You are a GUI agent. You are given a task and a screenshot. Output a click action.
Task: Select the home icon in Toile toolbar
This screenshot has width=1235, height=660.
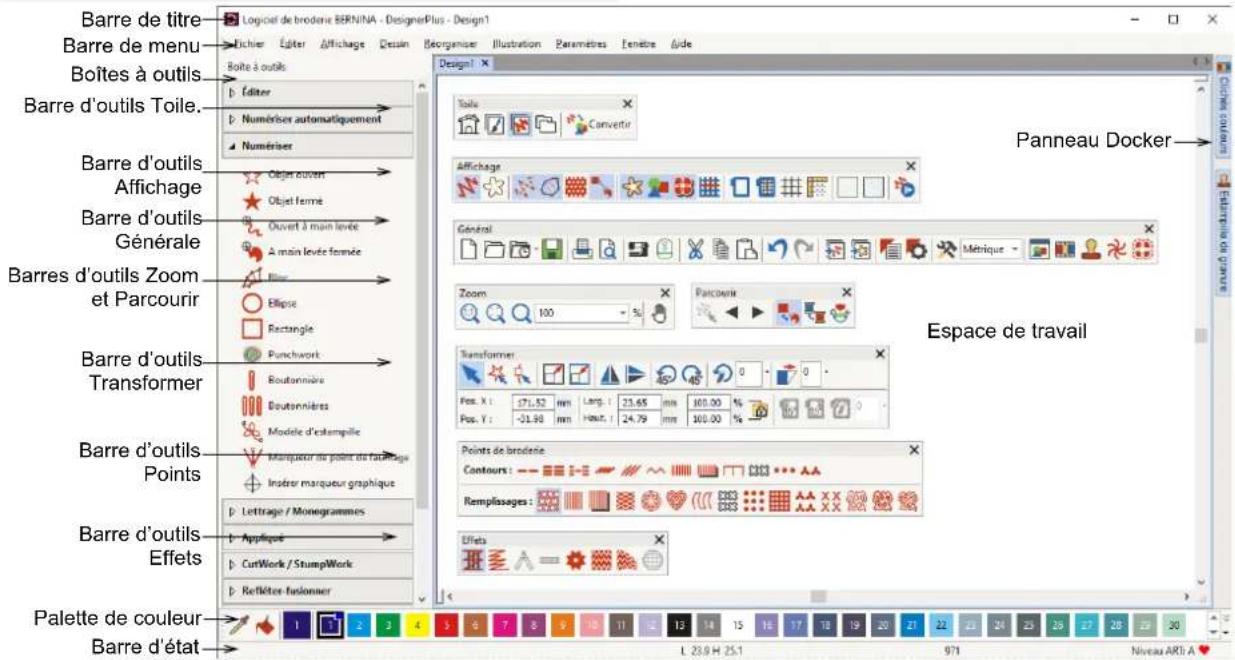tap(469, 126)
